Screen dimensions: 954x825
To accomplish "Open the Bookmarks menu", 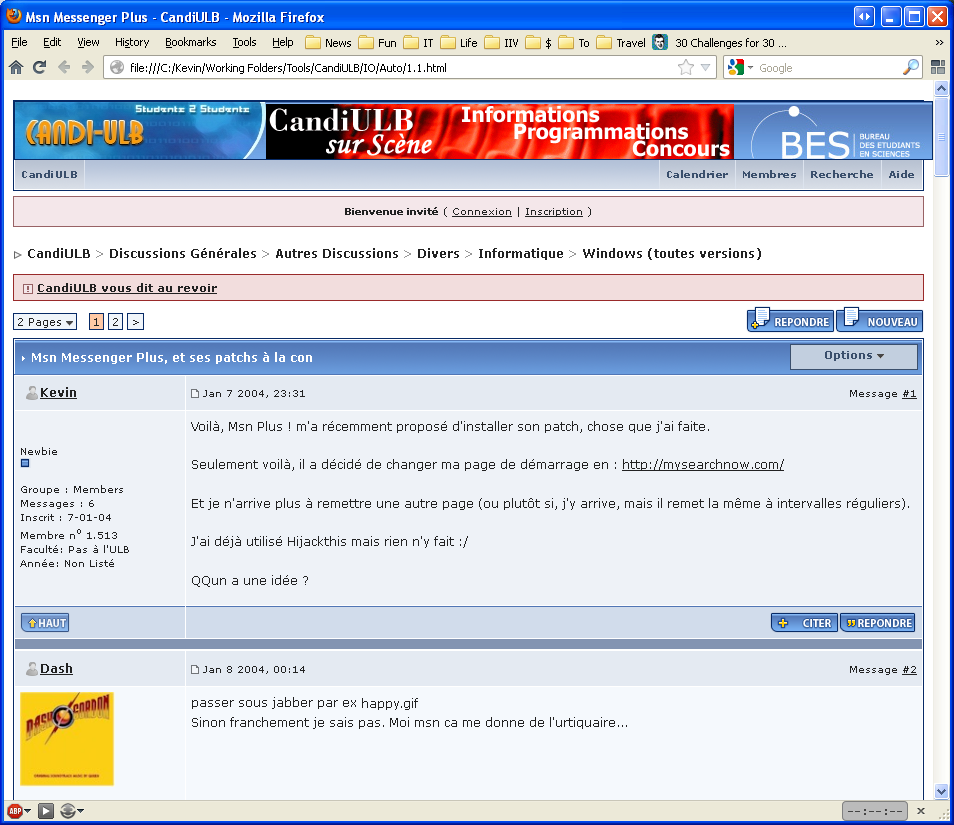I will tap(190, 43).
